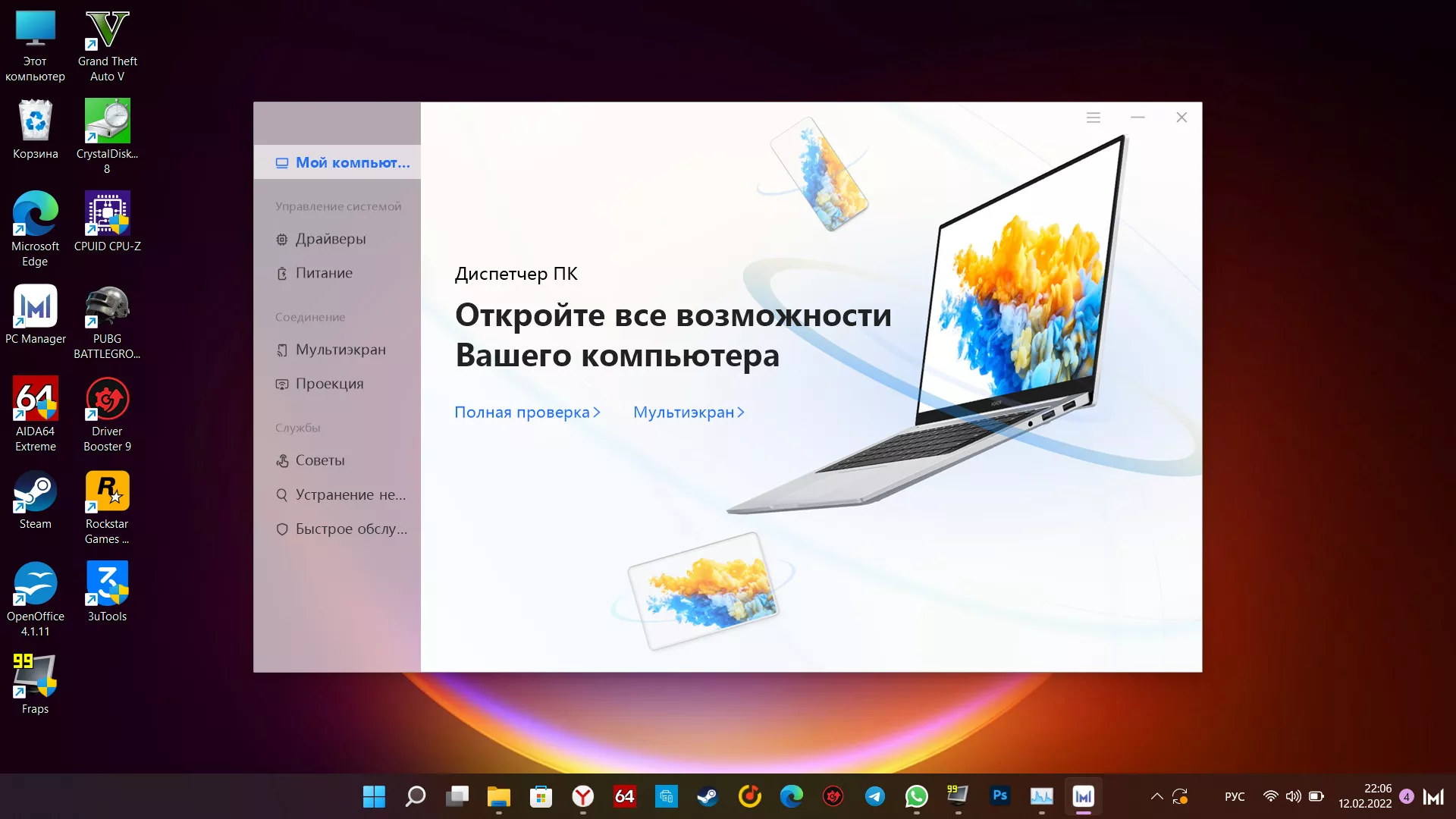The height and width of the screenshot is (819, 1456).
Task: Launch CPUID CPU-Z tool
Action: [x=107, y=220]
